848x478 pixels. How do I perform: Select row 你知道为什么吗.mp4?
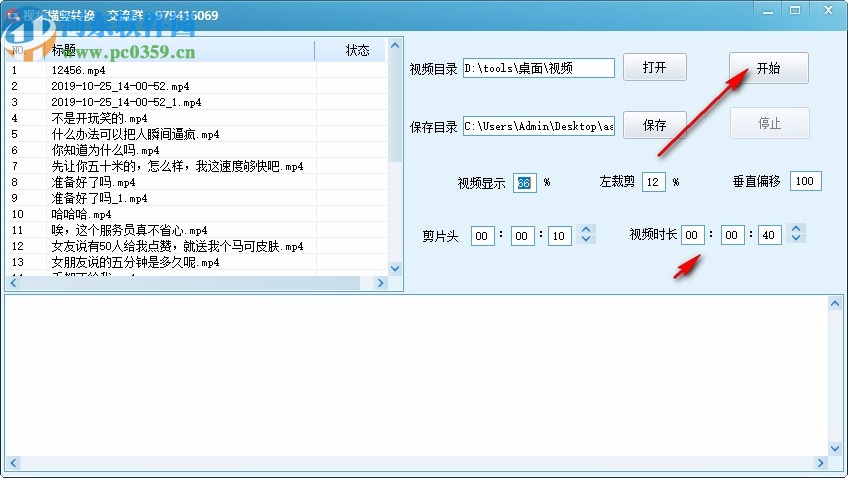197,150
